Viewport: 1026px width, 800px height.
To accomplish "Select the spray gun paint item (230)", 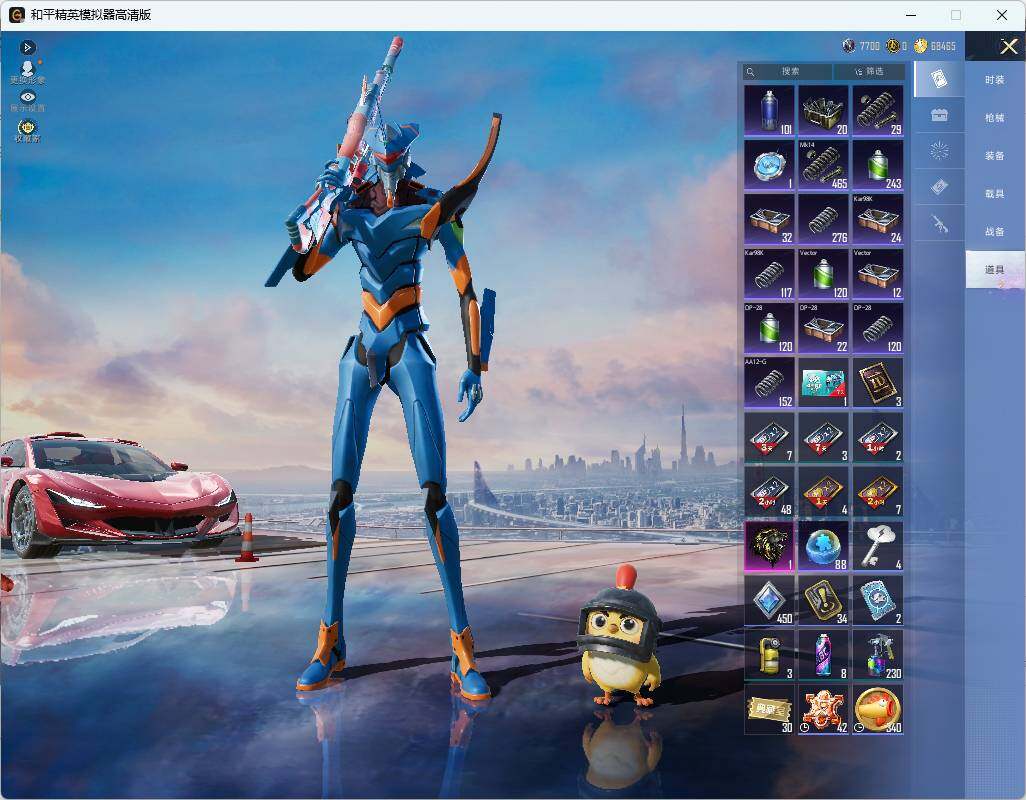I will pyautogui.click(x=878, y=655).
